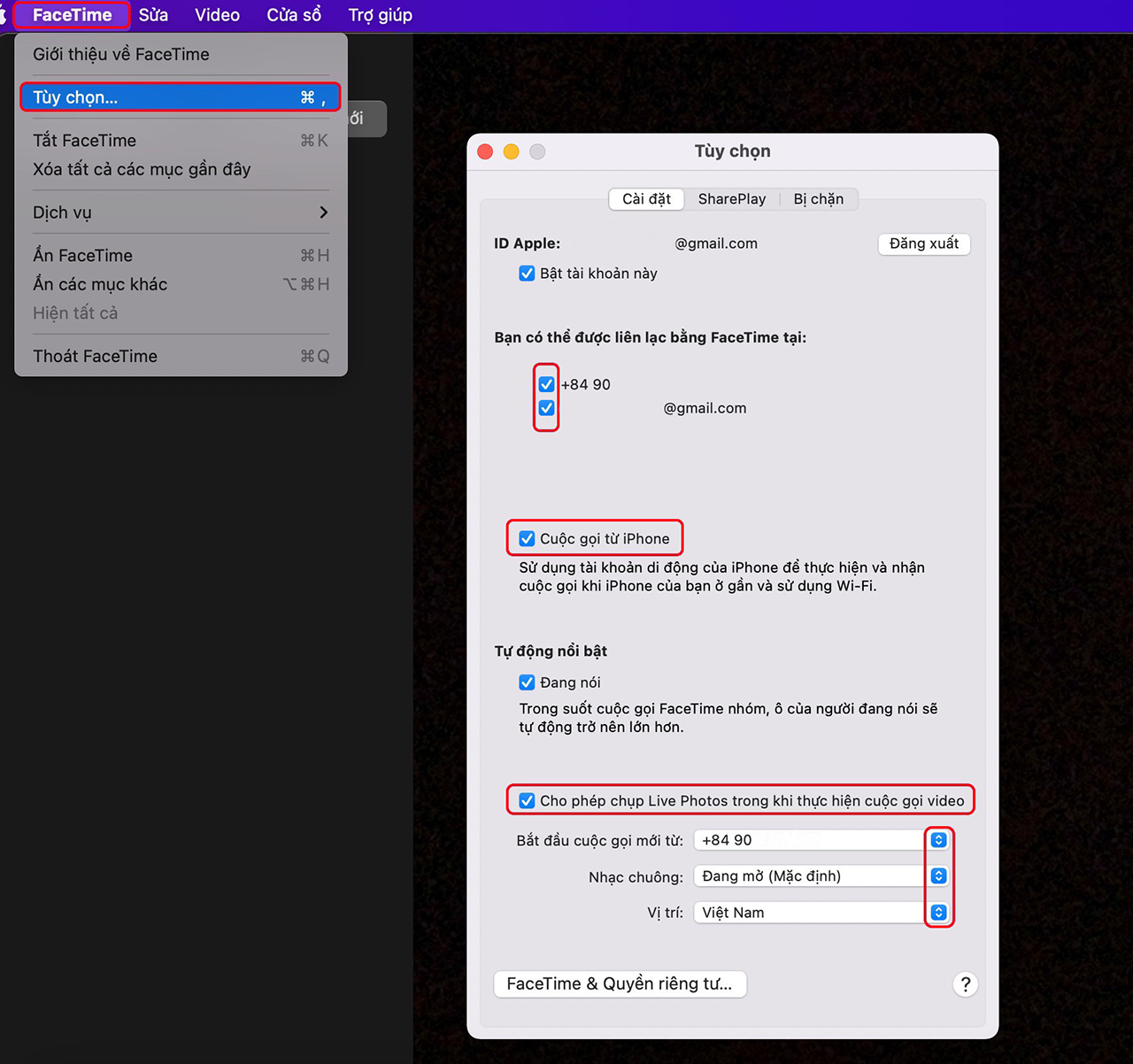Click the Apple logo menu

tap(3, 15)
